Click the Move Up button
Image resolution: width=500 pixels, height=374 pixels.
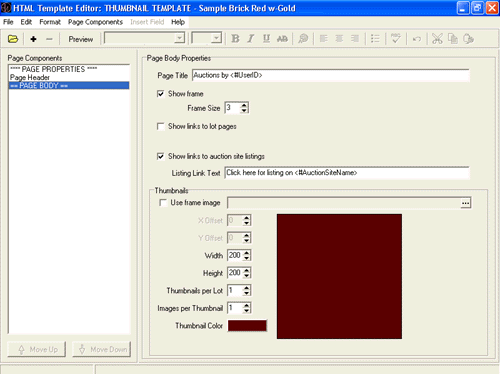[x=37, y=349]
